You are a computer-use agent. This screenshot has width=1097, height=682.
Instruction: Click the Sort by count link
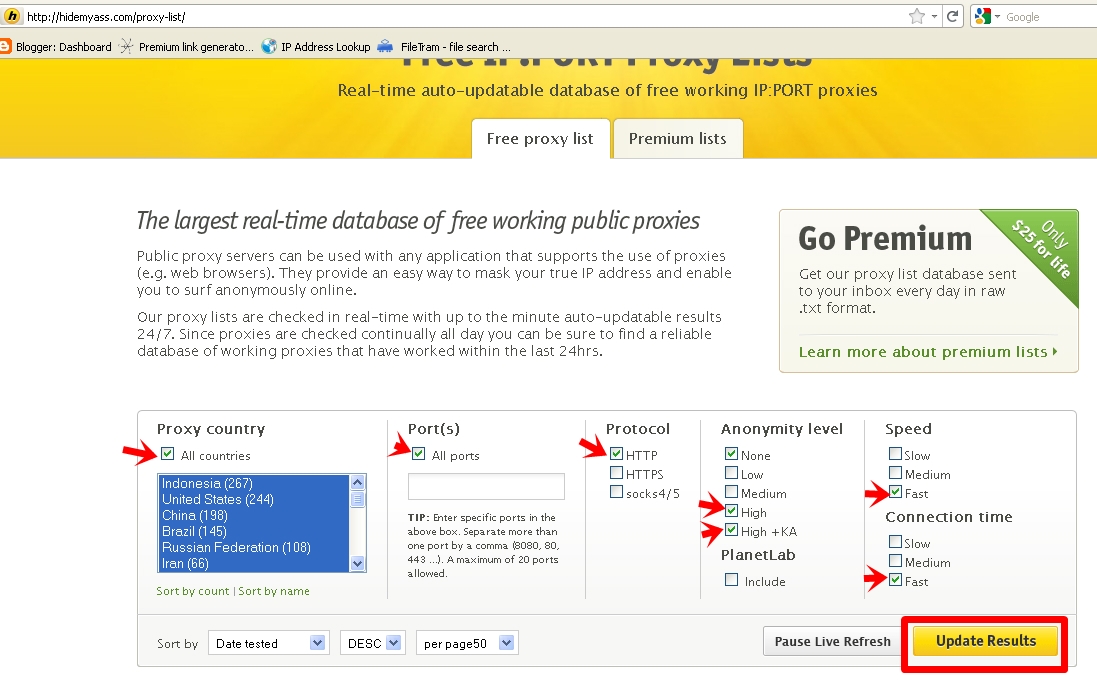tap(192, 591)
